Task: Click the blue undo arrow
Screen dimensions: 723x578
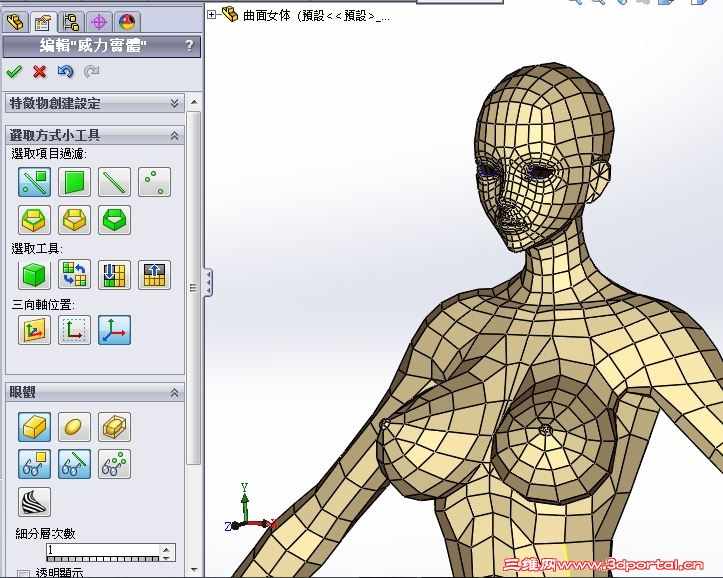Action: [65, 71]
